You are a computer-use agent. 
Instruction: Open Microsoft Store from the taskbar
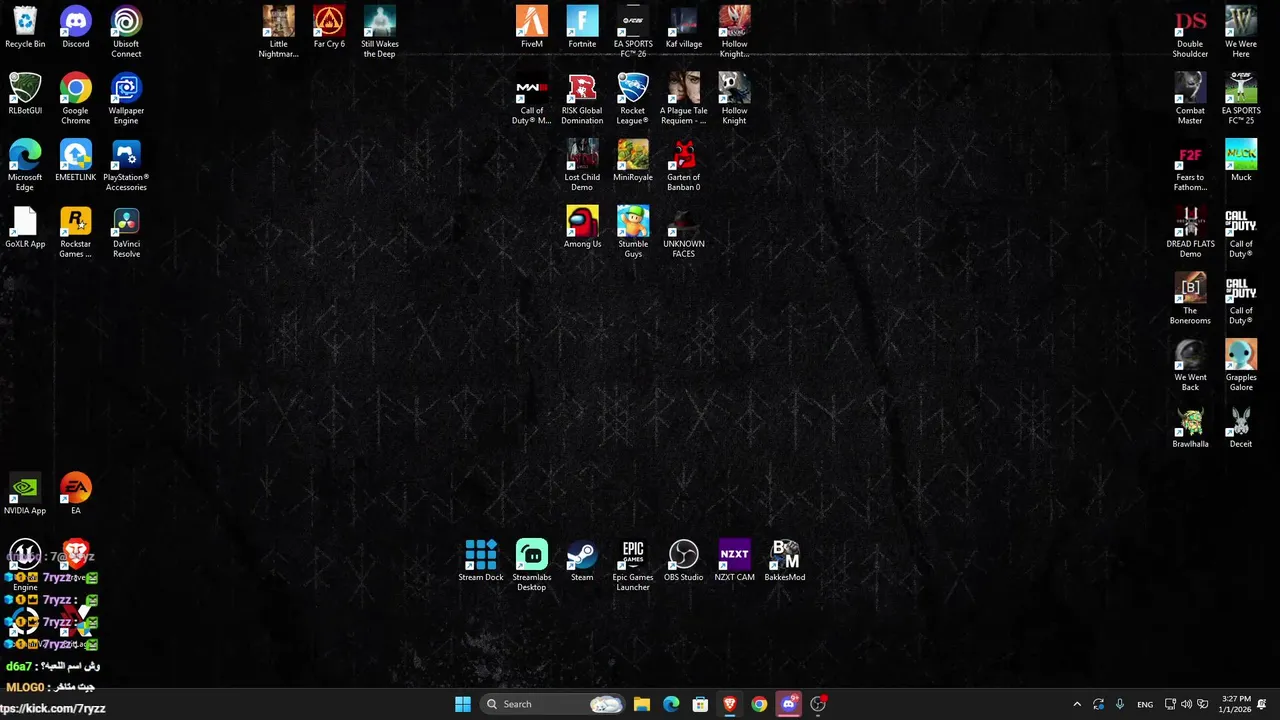[700, 704]
